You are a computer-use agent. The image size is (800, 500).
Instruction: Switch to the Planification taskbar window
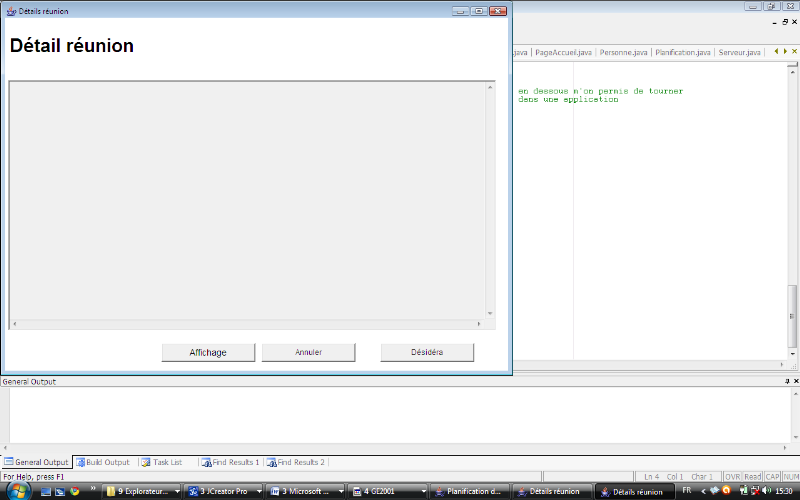470,491
